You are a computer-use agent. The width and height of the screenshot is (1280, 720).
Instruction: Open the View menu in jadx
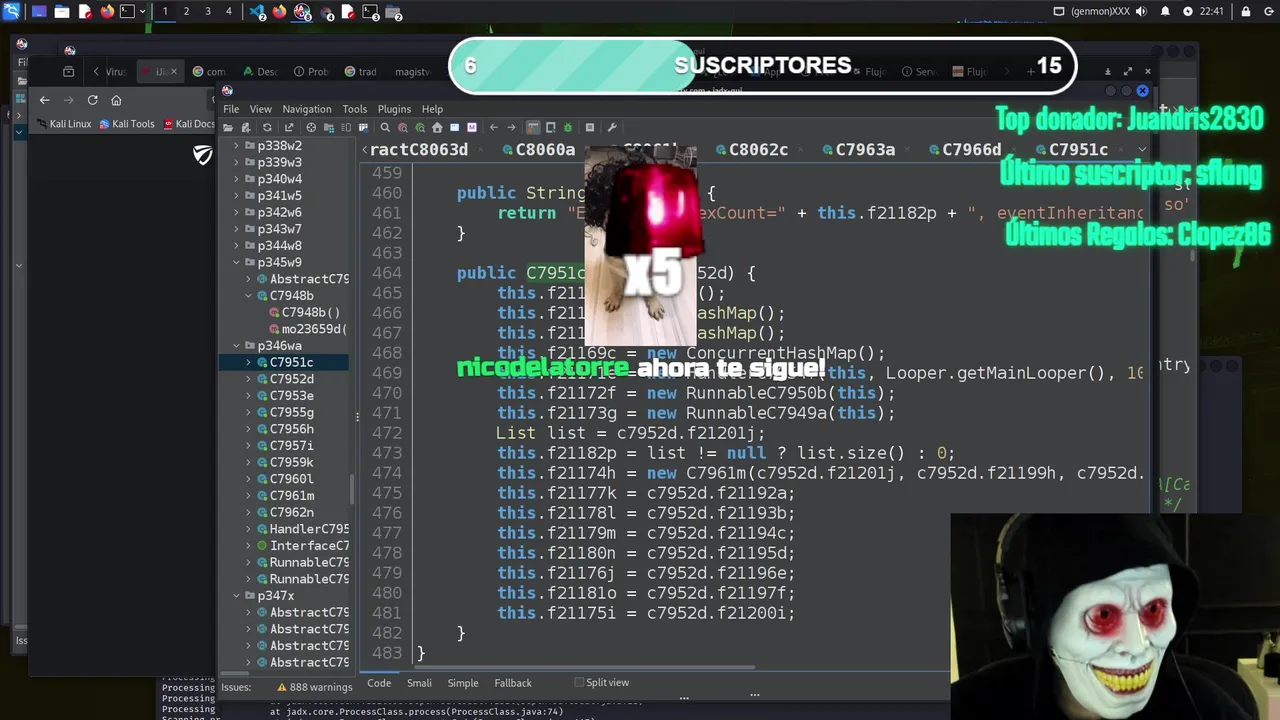[x=260, y=109]
